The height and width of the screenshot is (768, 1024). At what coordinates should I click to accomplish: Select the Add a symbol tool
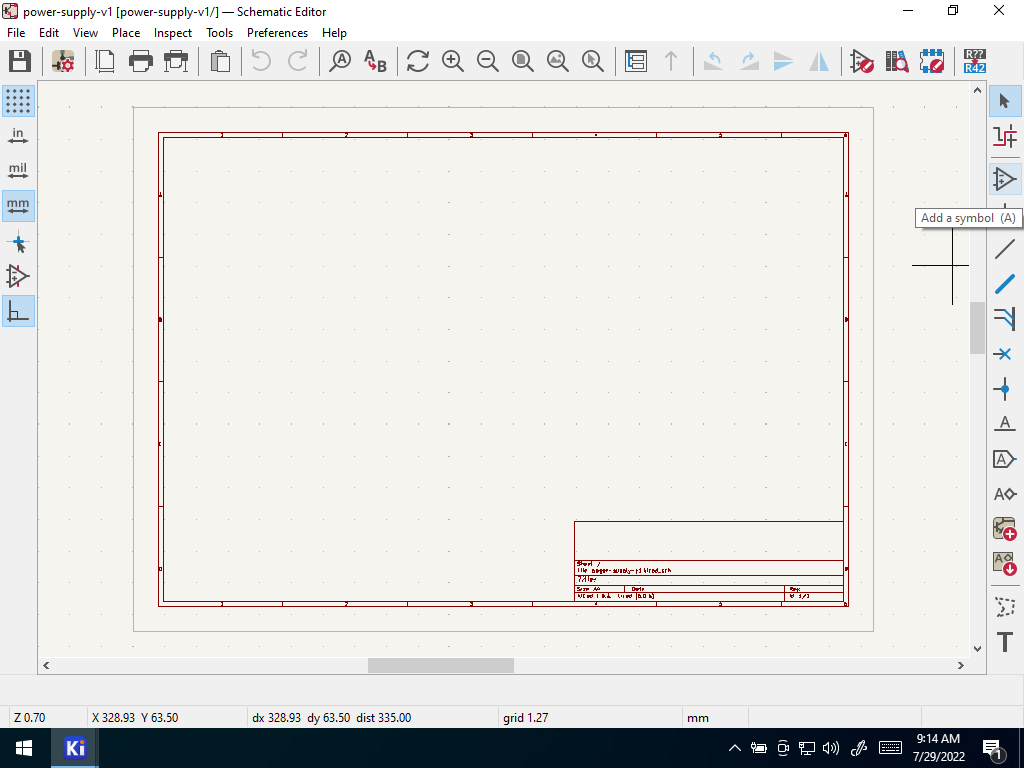coord(1005,179)
